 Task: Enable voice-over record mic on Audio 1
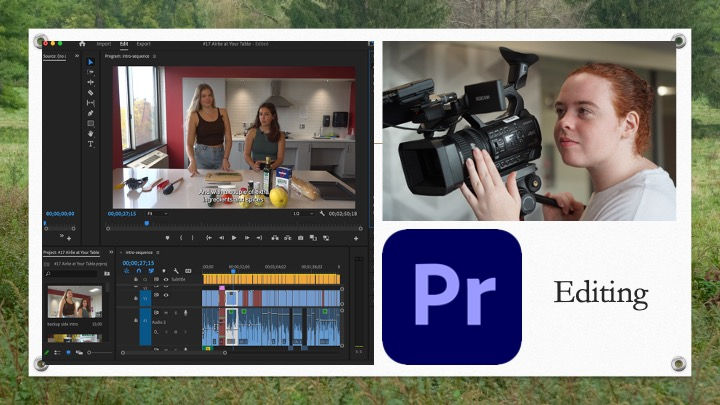pos(186,313)
